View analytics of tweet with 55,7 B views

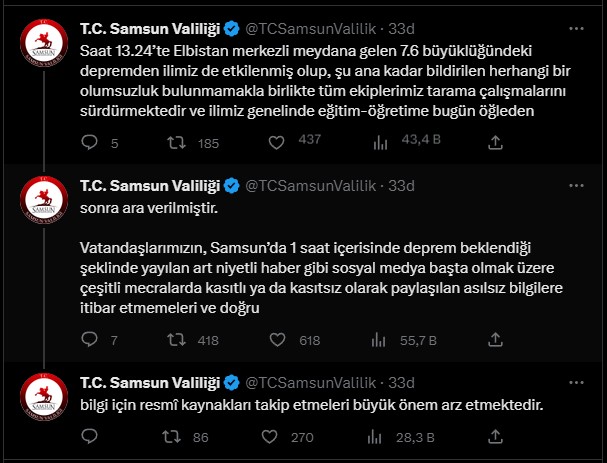point(378,340)
